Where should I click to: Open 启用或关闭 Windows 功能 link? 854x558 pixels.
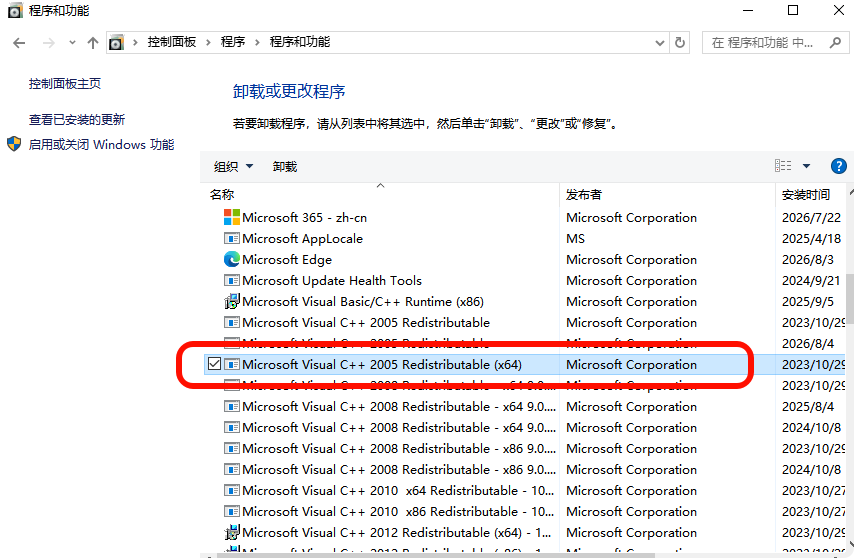[101, 144]
